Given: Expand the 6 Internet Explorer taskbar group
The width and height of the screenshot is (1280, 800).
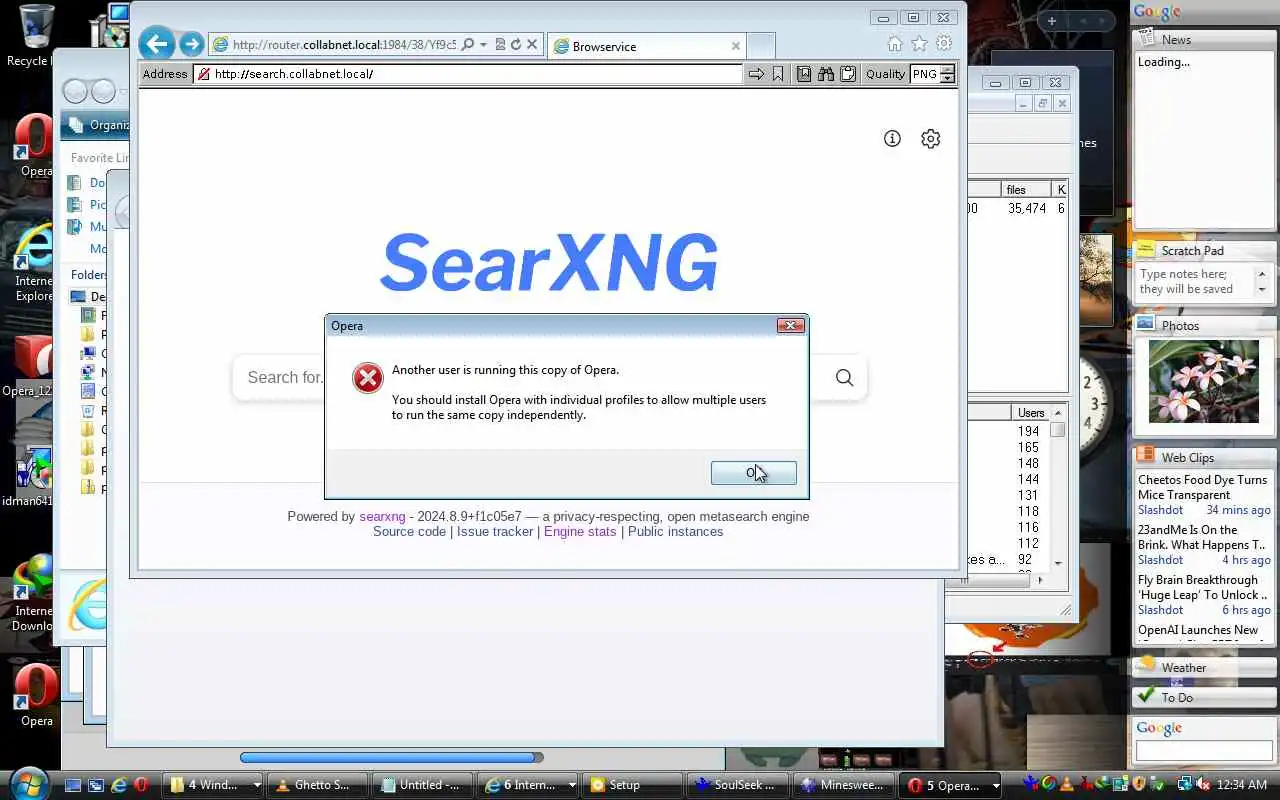Looking at the screenshot, I should (571, 786).
